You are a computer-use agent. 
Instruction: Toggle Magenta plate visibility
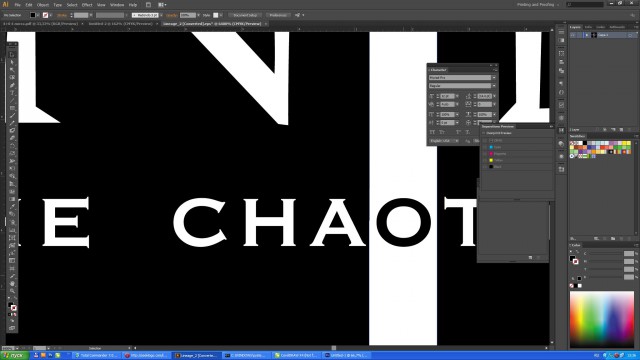click(x=485, y=153)
